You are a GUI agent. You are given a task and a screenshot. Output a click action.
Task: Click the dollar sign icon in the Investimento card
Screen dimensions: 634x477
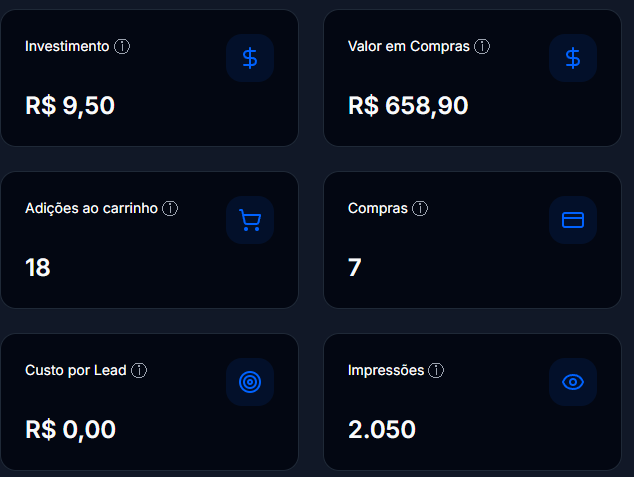(250, 58)
